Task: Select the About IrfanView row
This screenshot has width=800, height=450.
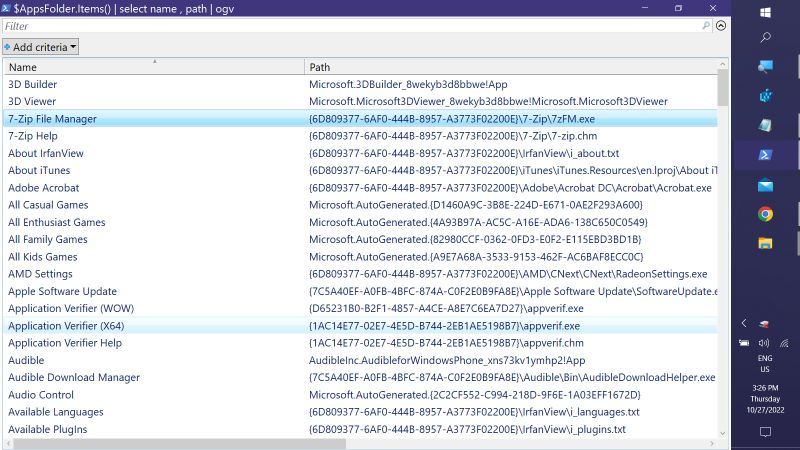Action: click(360, 153)
